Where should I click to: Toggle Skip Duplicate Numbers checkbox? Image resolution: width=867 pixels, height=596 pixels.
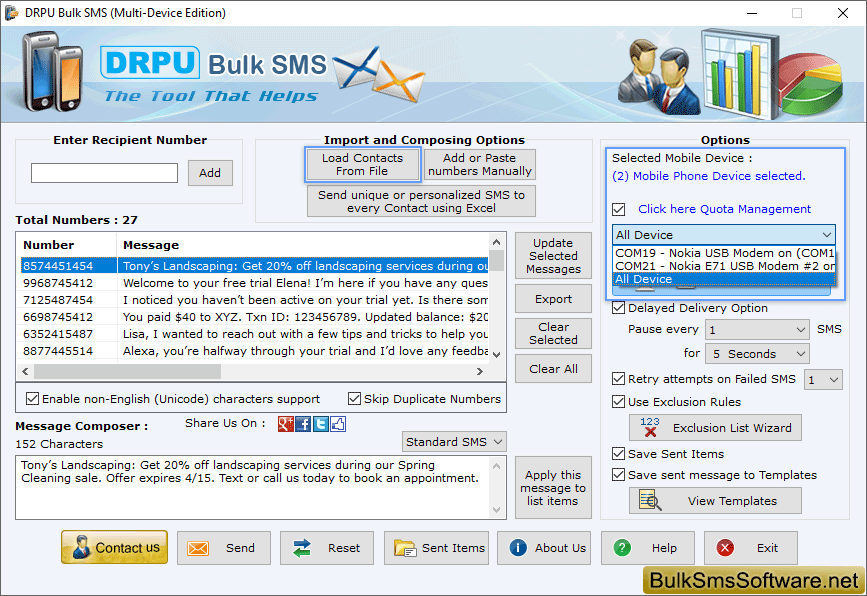(354, 399)
